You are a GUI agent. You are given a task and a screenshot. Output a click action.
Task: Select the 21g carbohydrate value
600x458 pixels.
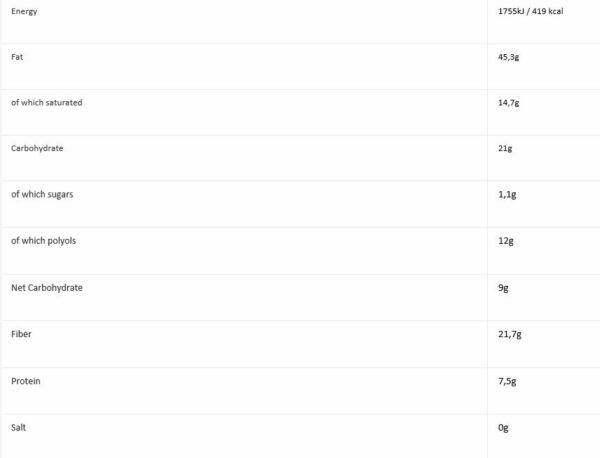pos(504,149)
